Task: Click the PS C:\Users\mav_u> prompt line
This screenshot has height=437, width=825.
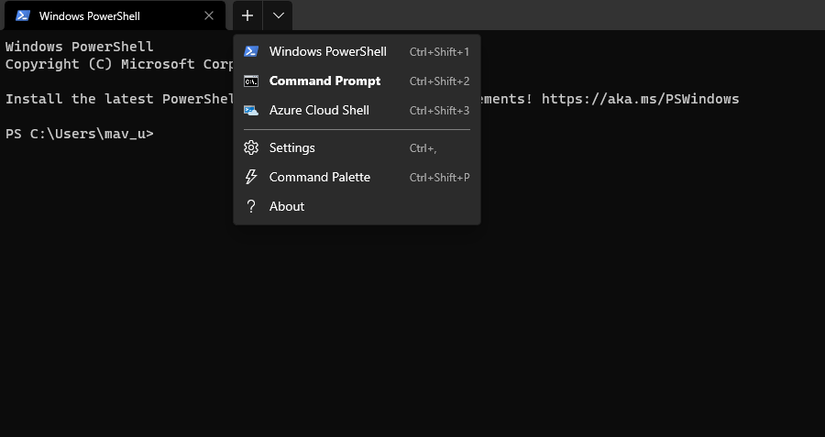Action: point(80,133)
